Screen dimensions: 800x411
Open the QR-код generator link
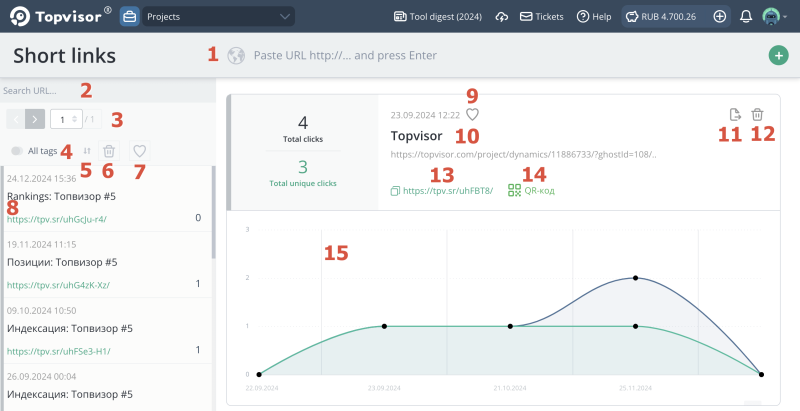531,189
